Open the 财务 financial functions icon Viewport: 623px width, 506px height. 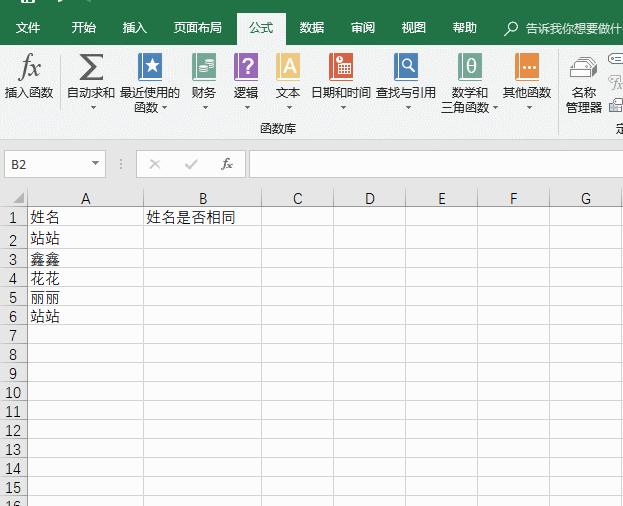tap(204, 67)
